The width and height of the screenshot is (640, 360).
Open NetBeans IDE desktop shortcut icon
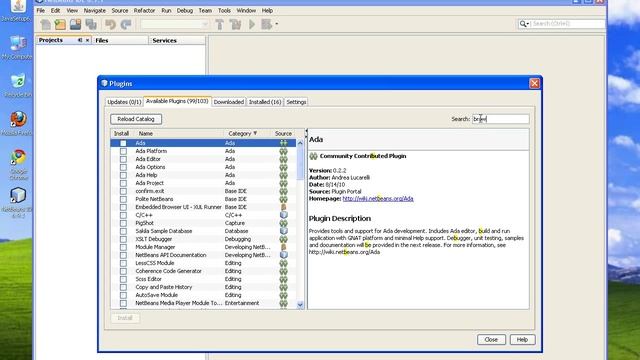click(18, 196)
